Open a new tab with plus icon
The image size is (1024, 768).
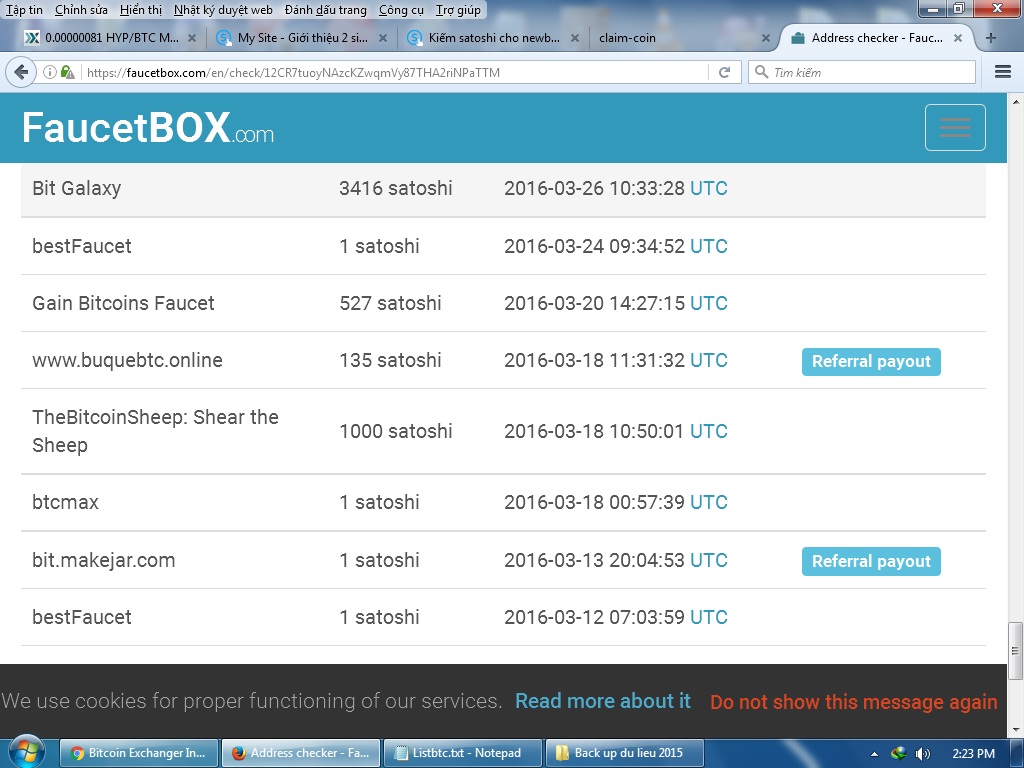991,38
